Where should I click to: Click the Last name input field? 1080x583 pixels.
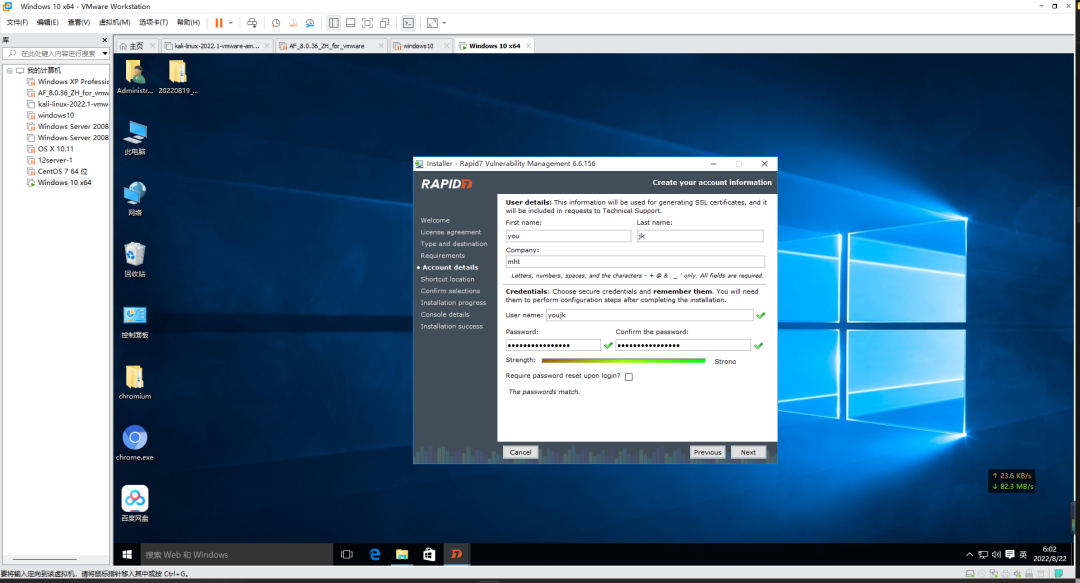pos(700,236)
